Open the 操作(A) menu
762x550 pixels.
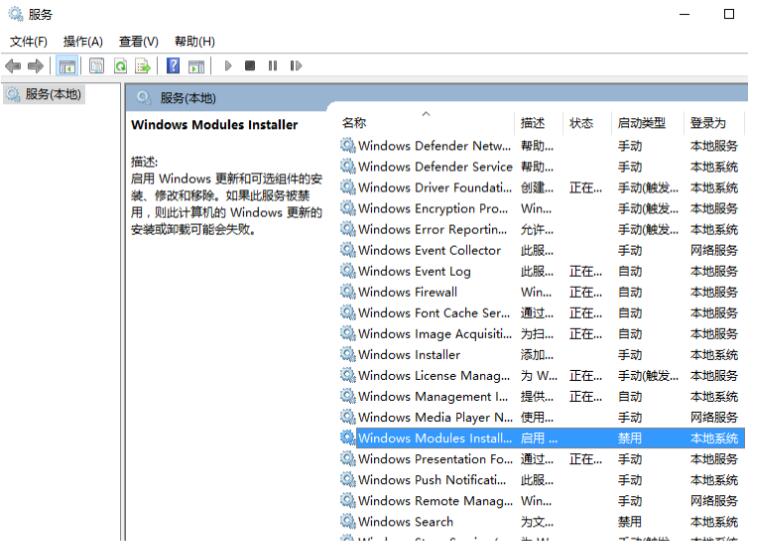[83, 40]
